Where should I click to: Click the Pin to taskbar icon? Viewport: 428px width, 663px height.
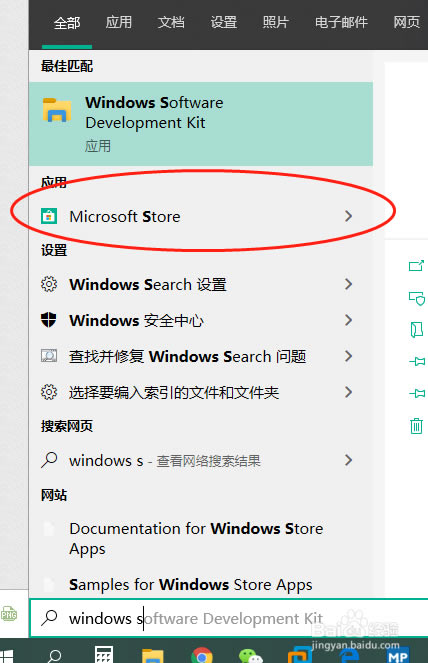tap(417, 394)
